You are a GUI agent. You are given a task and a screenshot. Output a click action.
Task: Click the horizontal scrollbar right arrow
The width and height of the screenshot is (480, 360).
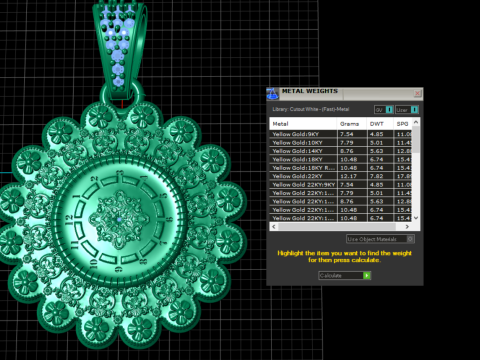click(x=407, y=227)
